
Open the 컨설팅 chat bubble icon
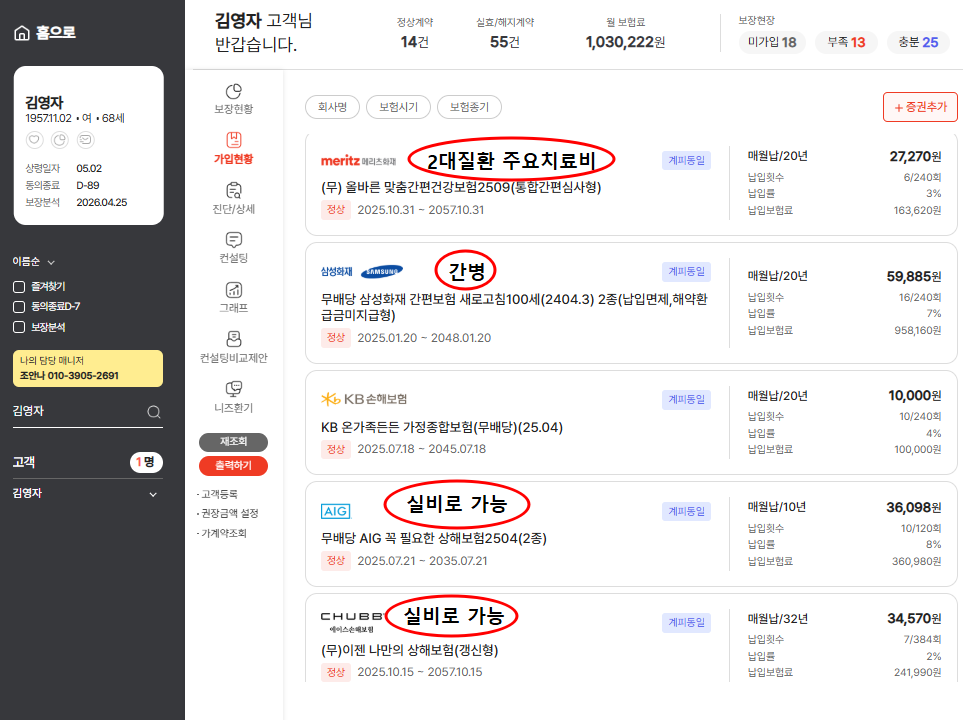pyautogui.click(x=234, y=240)
